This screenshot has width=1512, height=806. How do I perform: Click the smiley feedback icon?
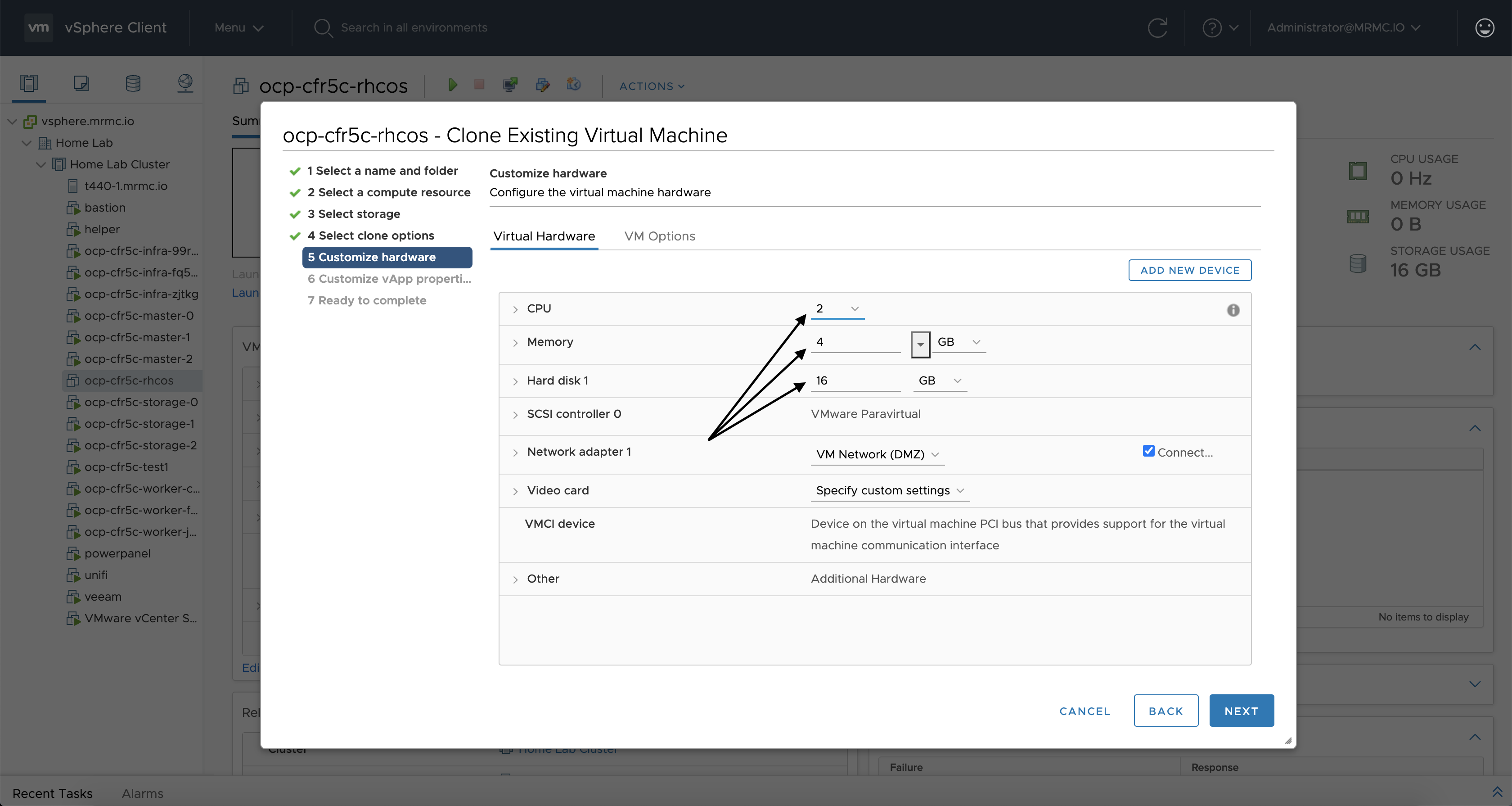pyautogui.click(x=1485, y=27)
